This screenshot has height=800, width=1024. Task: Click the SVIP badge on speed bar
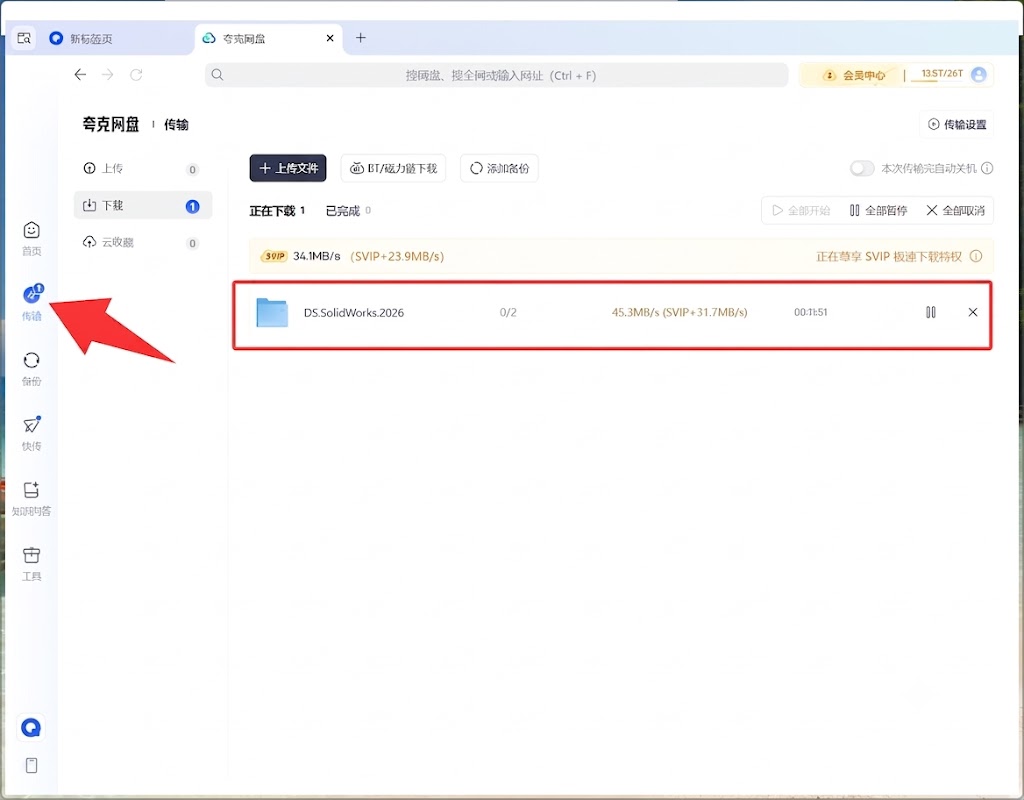[x=274, y=256]
